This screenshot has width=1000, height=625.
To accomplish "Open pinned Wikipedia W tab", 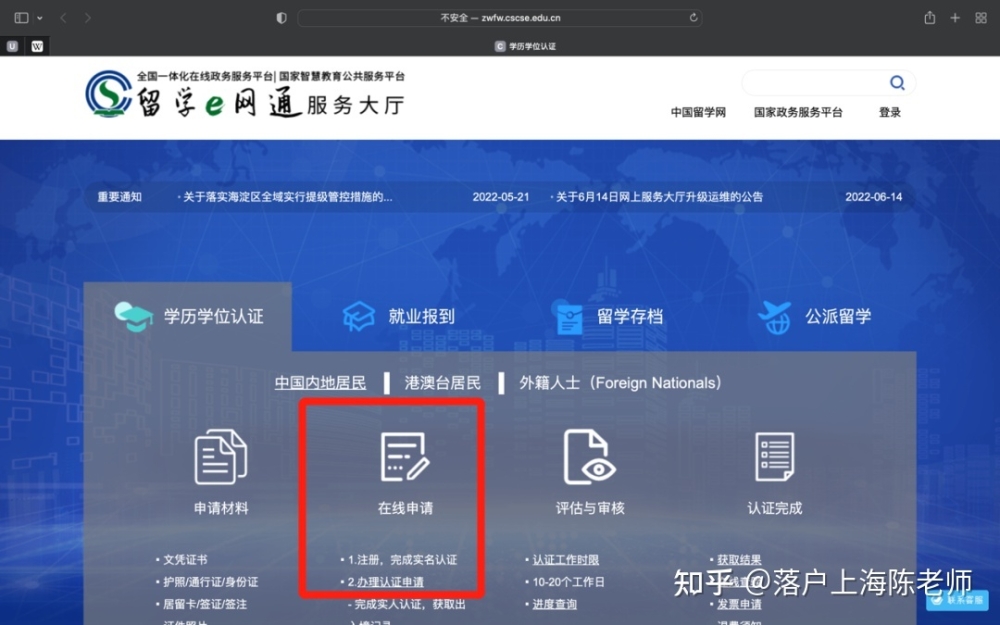I will pyautogui.click(x=37, y=46).
